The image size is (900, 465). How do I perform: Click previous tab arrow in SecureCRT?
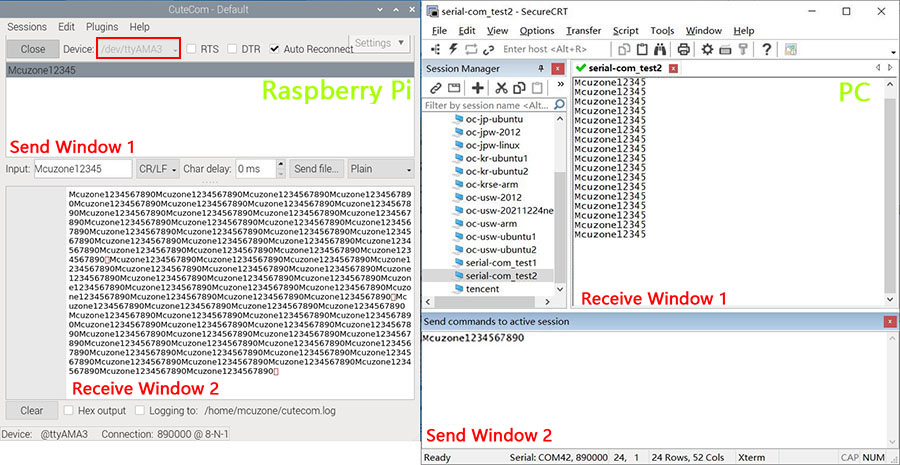[x=878, y=68]
